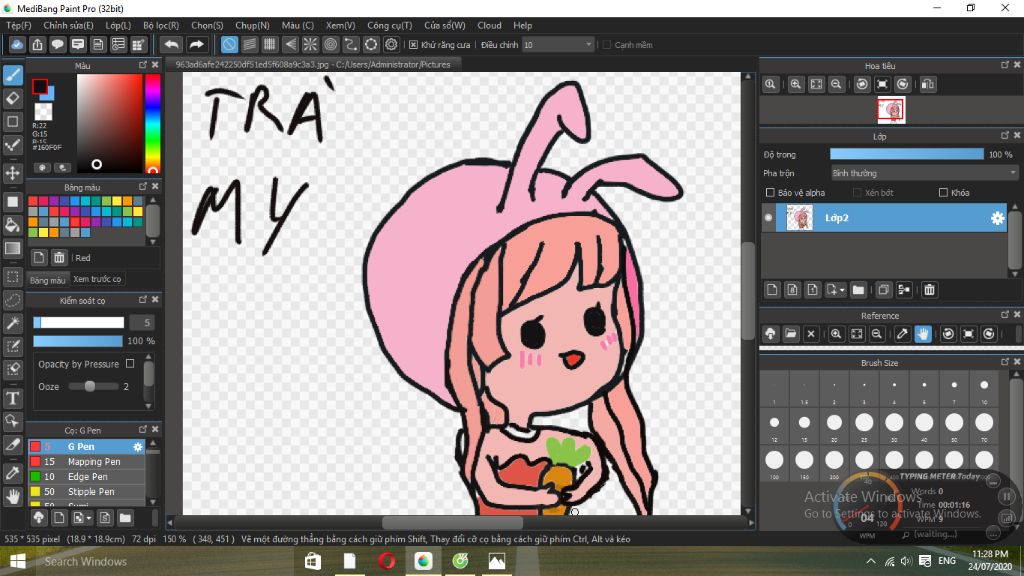The width and height of the screenshot is (1024, 576).
Task: Toggle Opacity by Pressure checkbox
Action: click(130, 364)
